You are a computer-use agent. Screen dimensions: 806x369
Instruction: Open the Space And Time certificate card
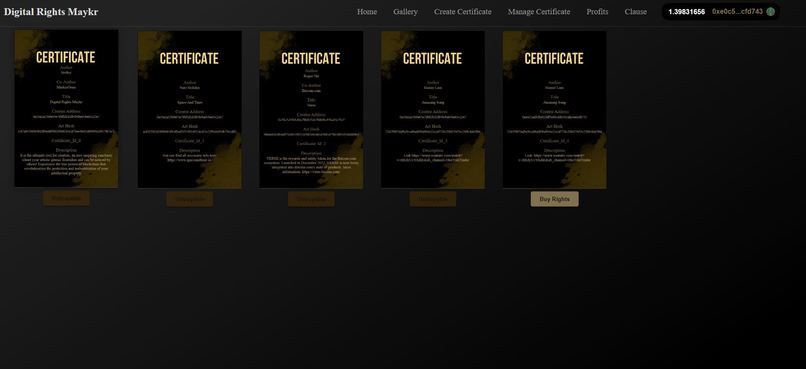tap(190, 109)
